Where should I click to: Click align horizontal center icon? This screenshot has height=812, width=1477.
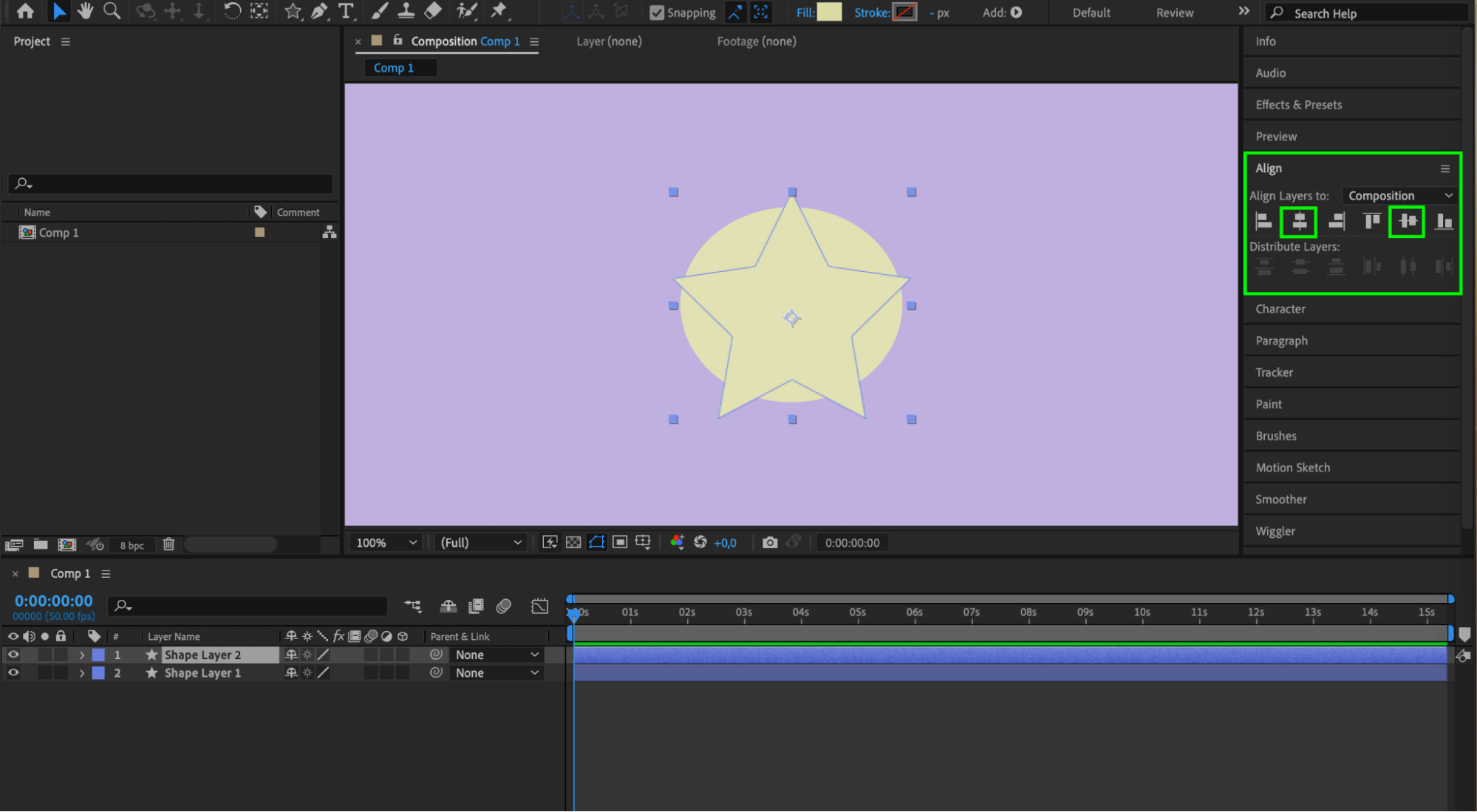(1298, 221)
